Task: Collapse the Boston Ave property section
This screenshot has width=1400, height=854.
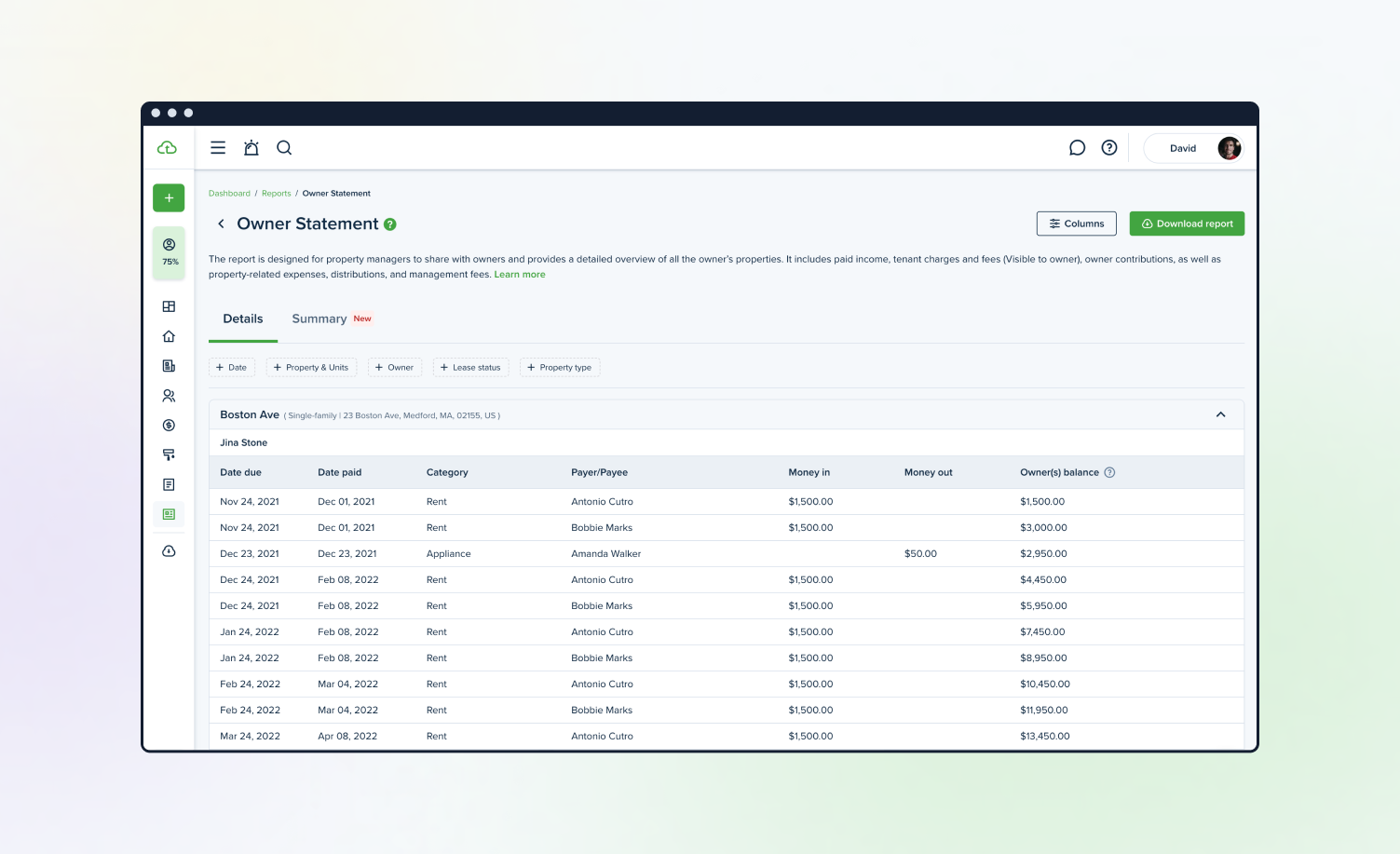Action: 1220,414
